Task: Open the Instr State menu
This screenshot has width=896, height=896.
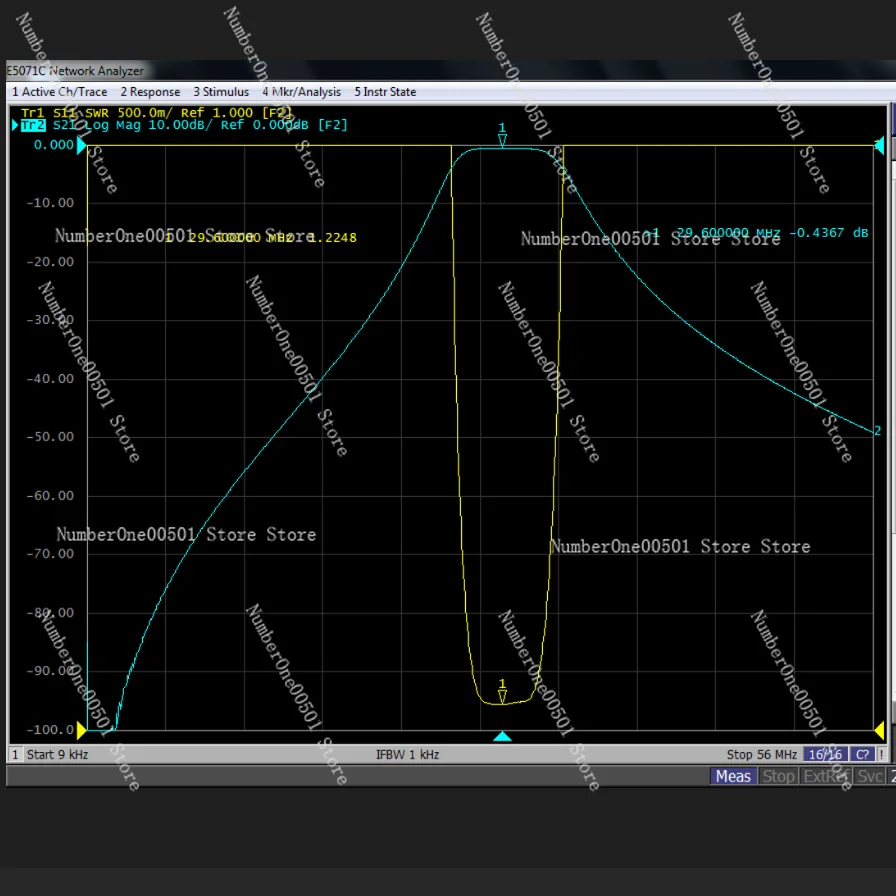Action: click(x=385, y=92)
